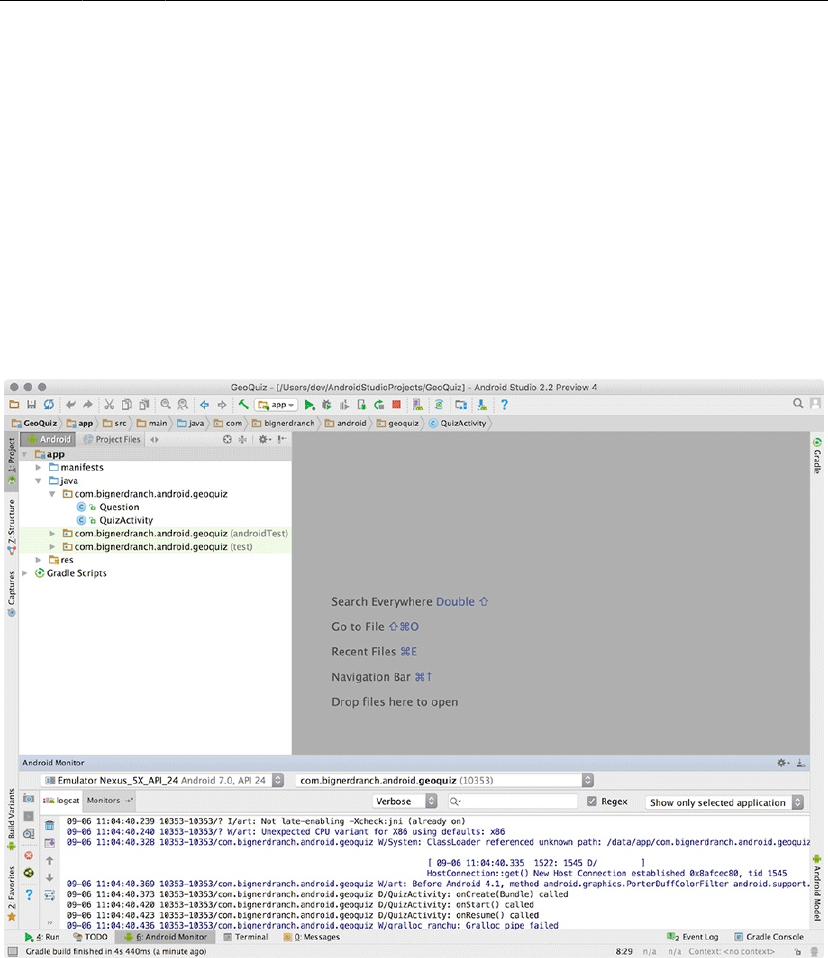Expand the res folder
This screenshot has width=828, height=958.
point(38,560)
